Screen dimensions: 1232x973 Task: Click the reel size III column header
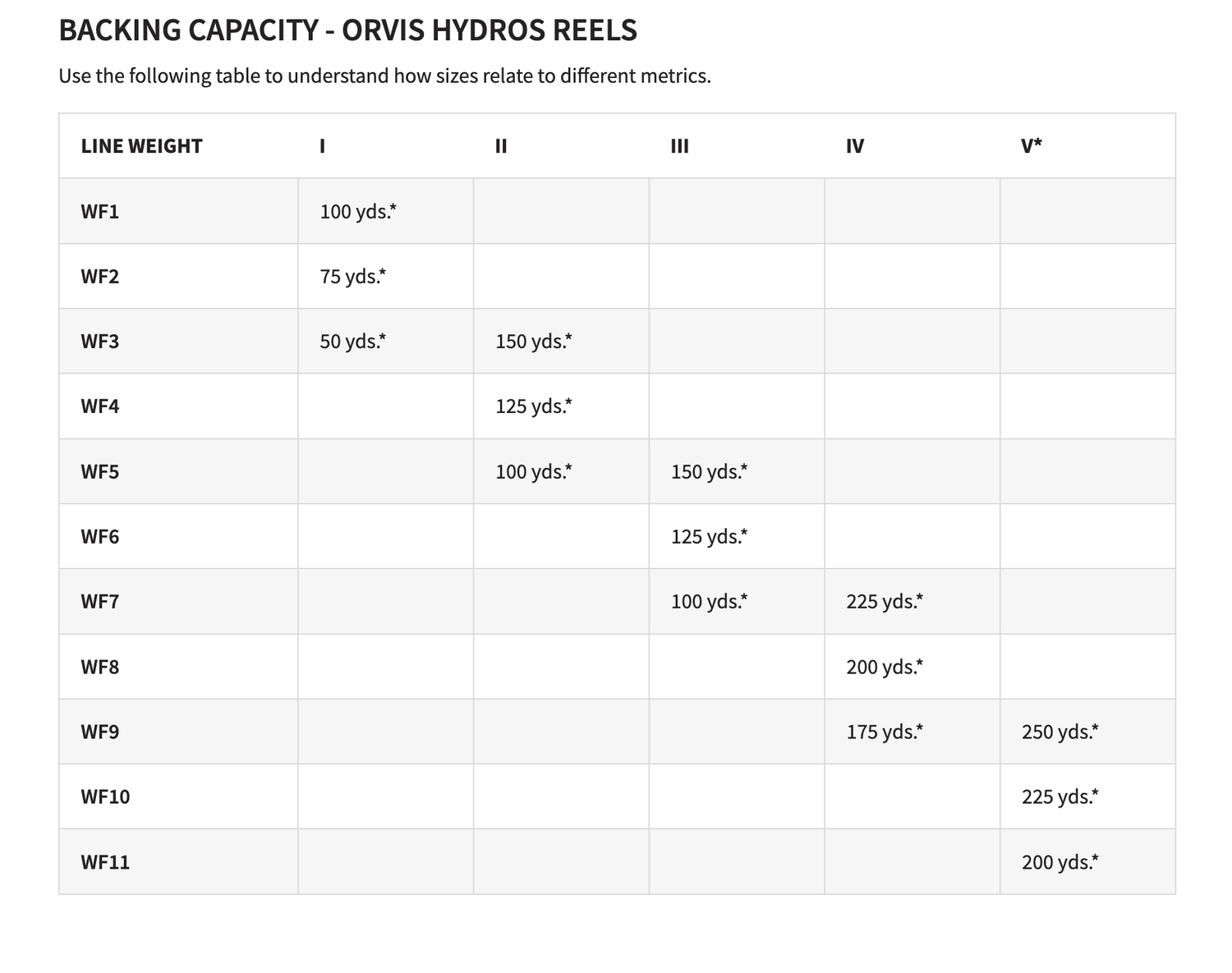(x=679, y=146)
